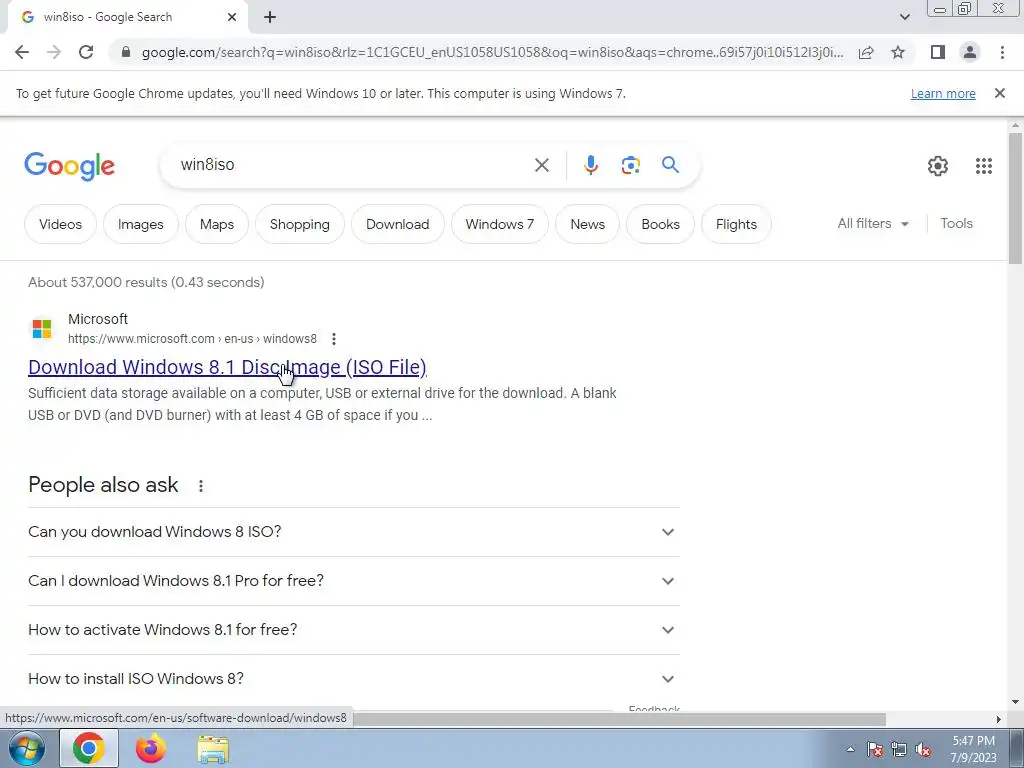Screen dimensions: 1024x768
Task: Click the microsoft.com result URL
Action: (x=192, y=339)
